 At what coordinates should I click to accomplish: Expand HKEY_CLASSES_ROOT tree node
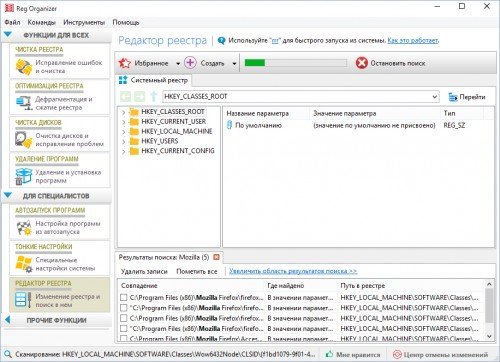click(x=124, y=112)
